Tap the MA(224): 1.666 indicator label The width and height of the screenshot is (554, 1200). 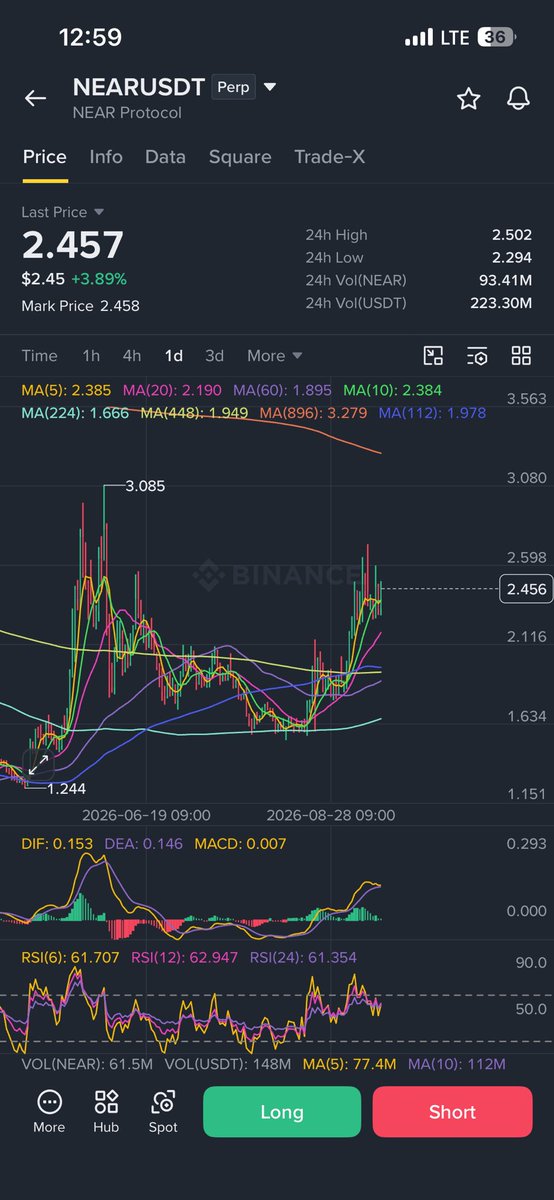pos(75,413)
